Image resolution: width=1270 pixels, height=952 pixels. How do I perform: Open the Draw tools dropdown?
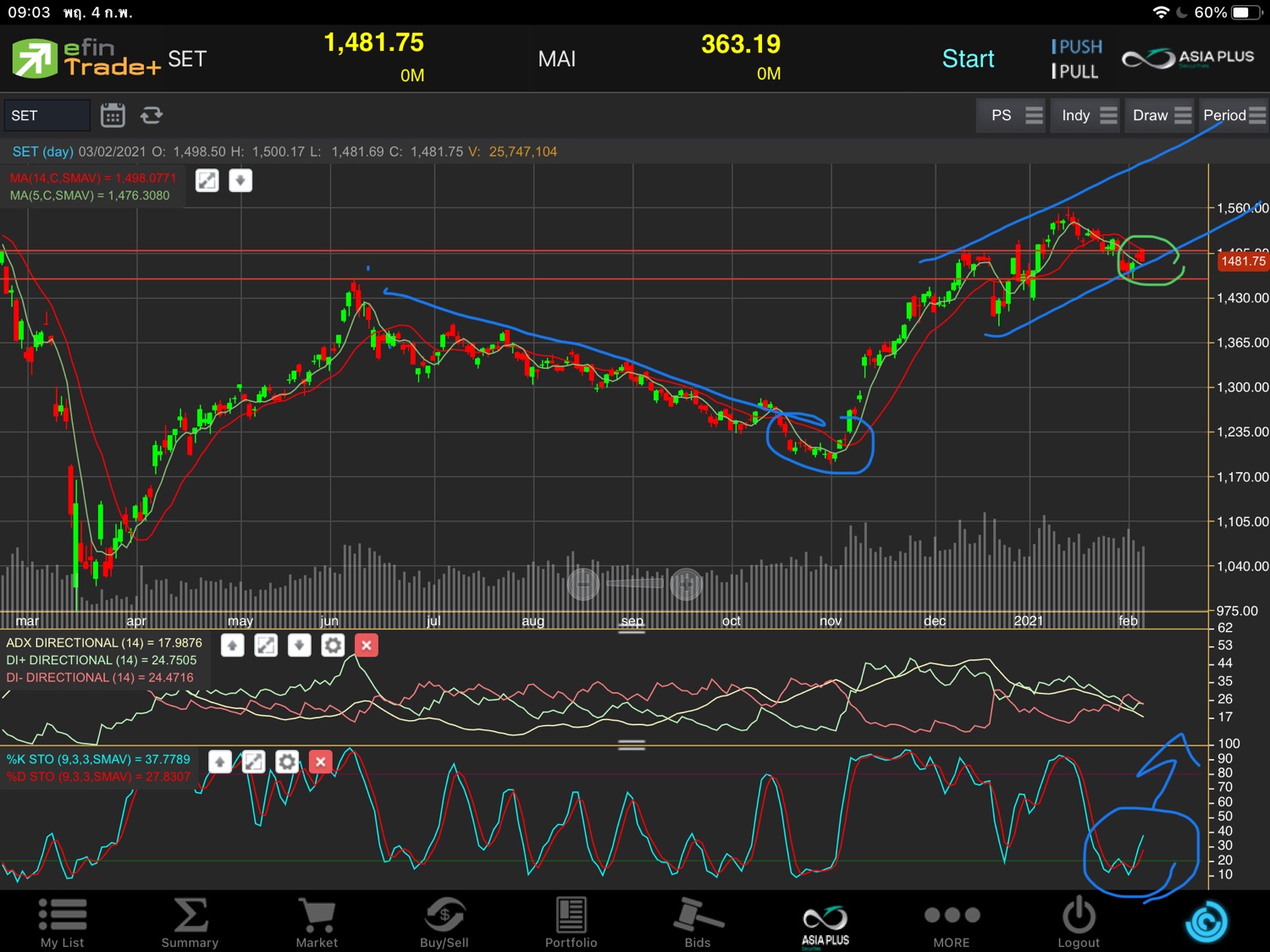pos(1161,115)
